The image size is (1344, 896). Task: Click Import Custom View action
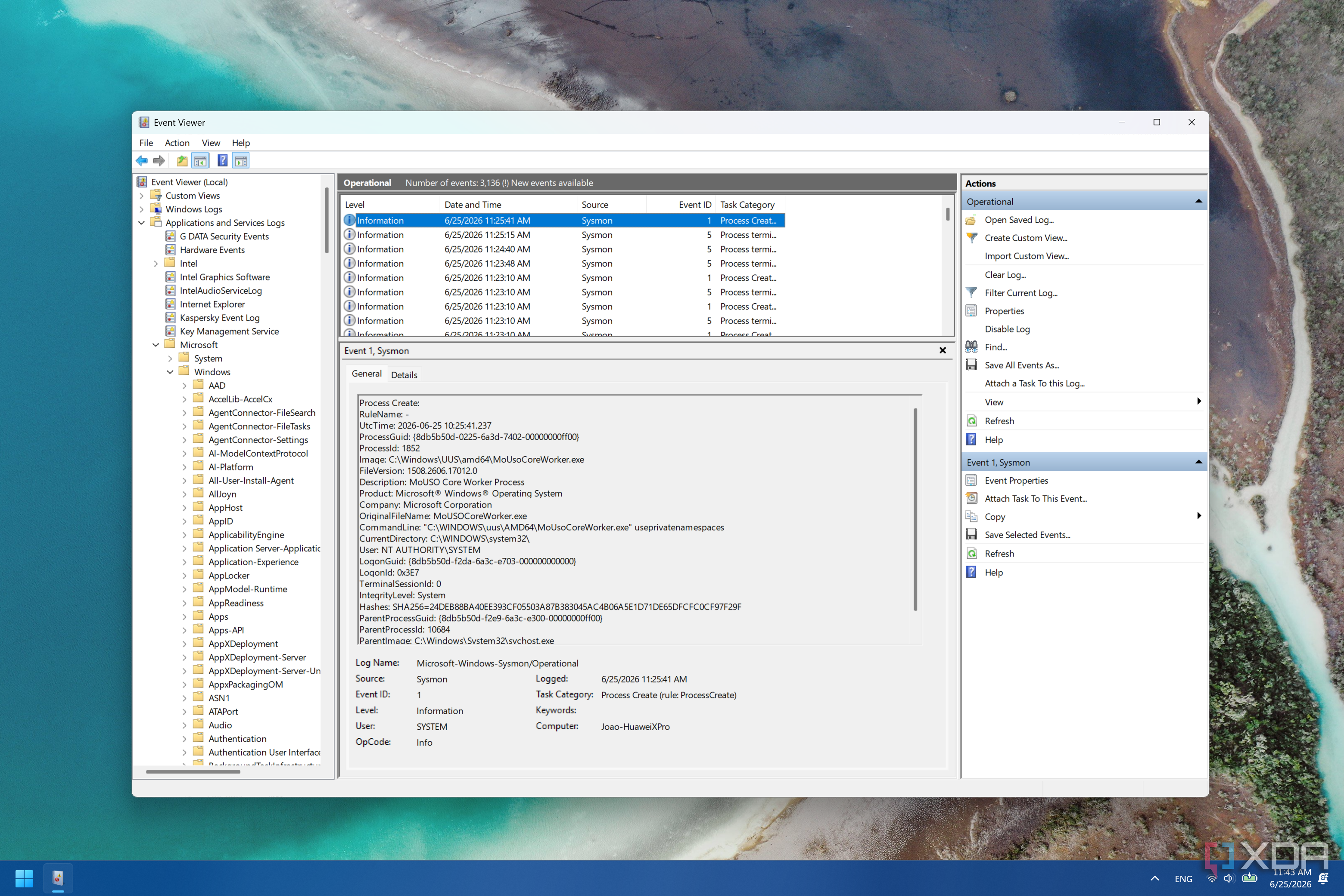1026,256
